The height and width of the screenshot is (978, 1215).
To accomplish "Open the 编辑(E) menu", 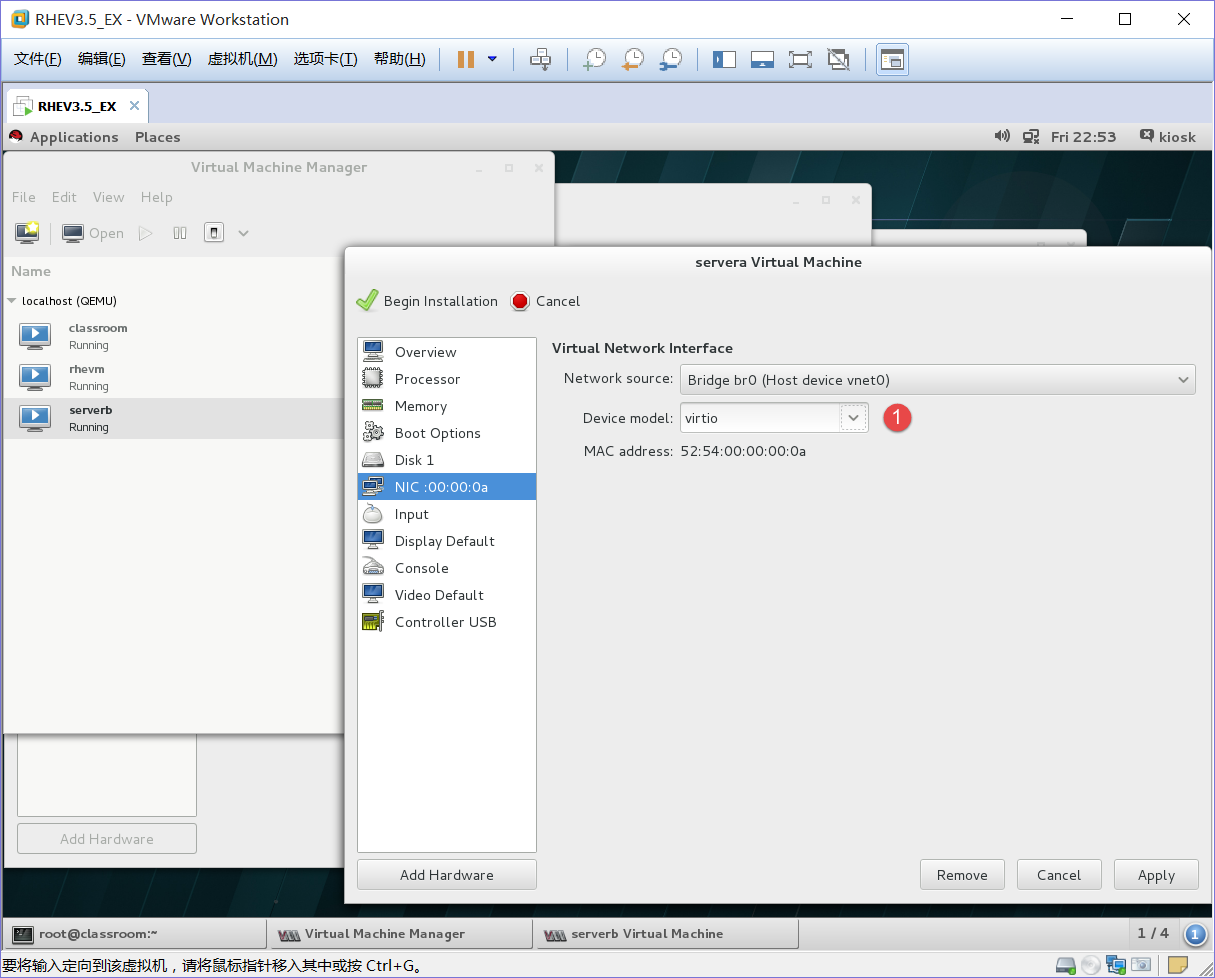I will click(x=102, y=59).
